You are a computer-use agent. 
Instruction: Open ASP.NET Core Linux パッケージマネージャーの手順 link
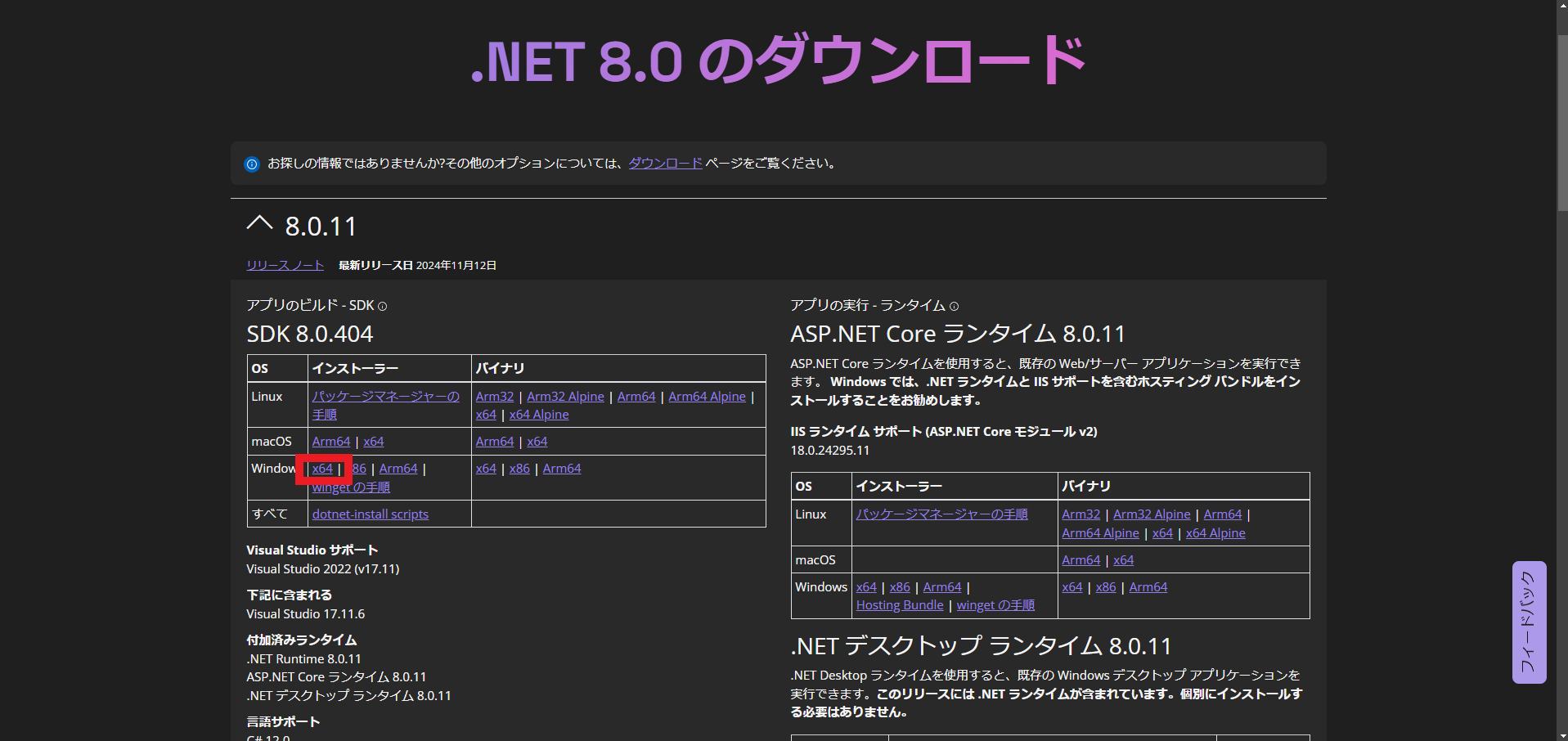[x=941, y=514]
